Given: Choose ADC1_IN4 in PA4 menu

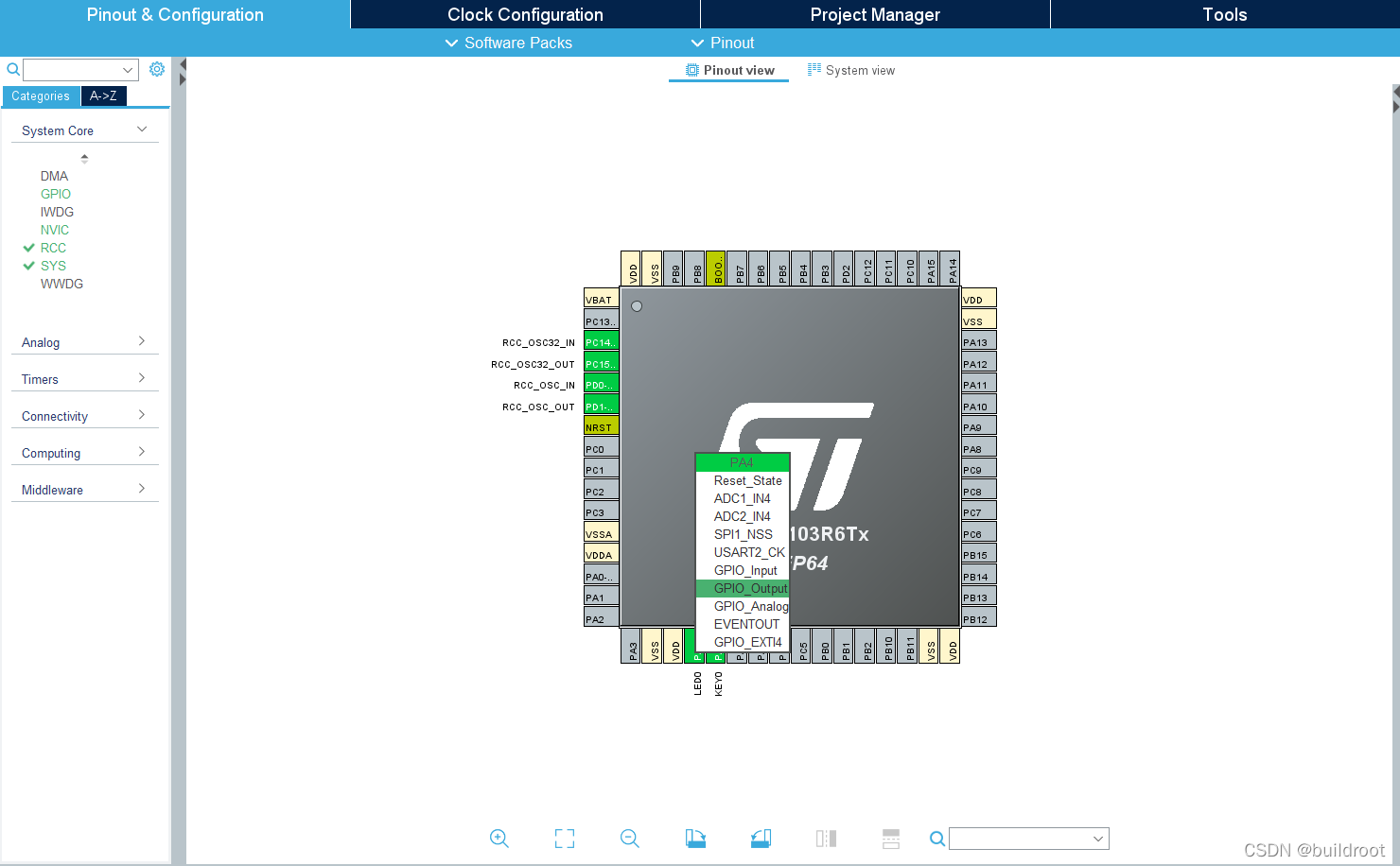Looking at the screenshot, I should pos(743,498).
